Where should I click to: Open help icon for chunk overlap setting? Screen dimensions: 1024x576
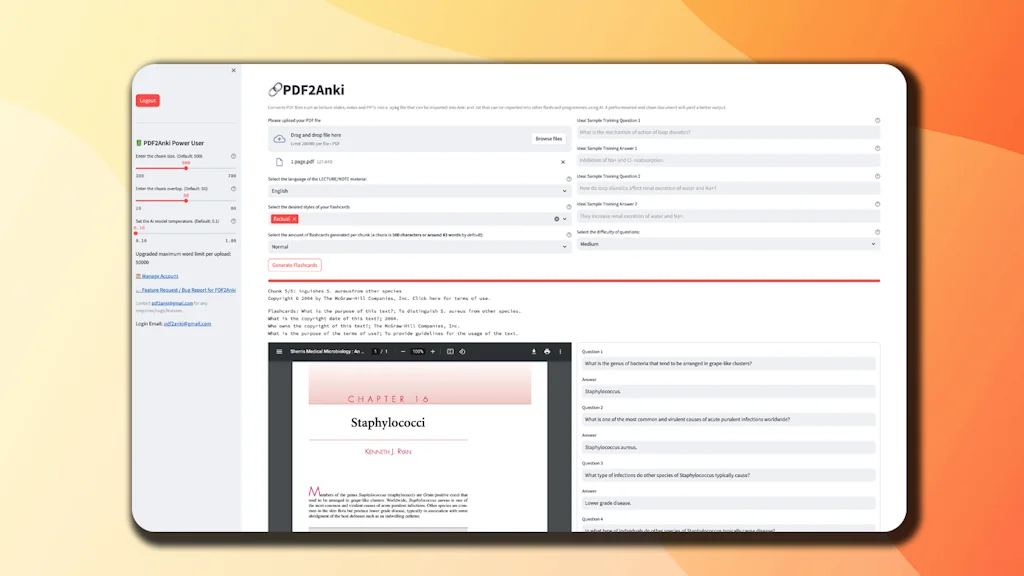[233, 189]
